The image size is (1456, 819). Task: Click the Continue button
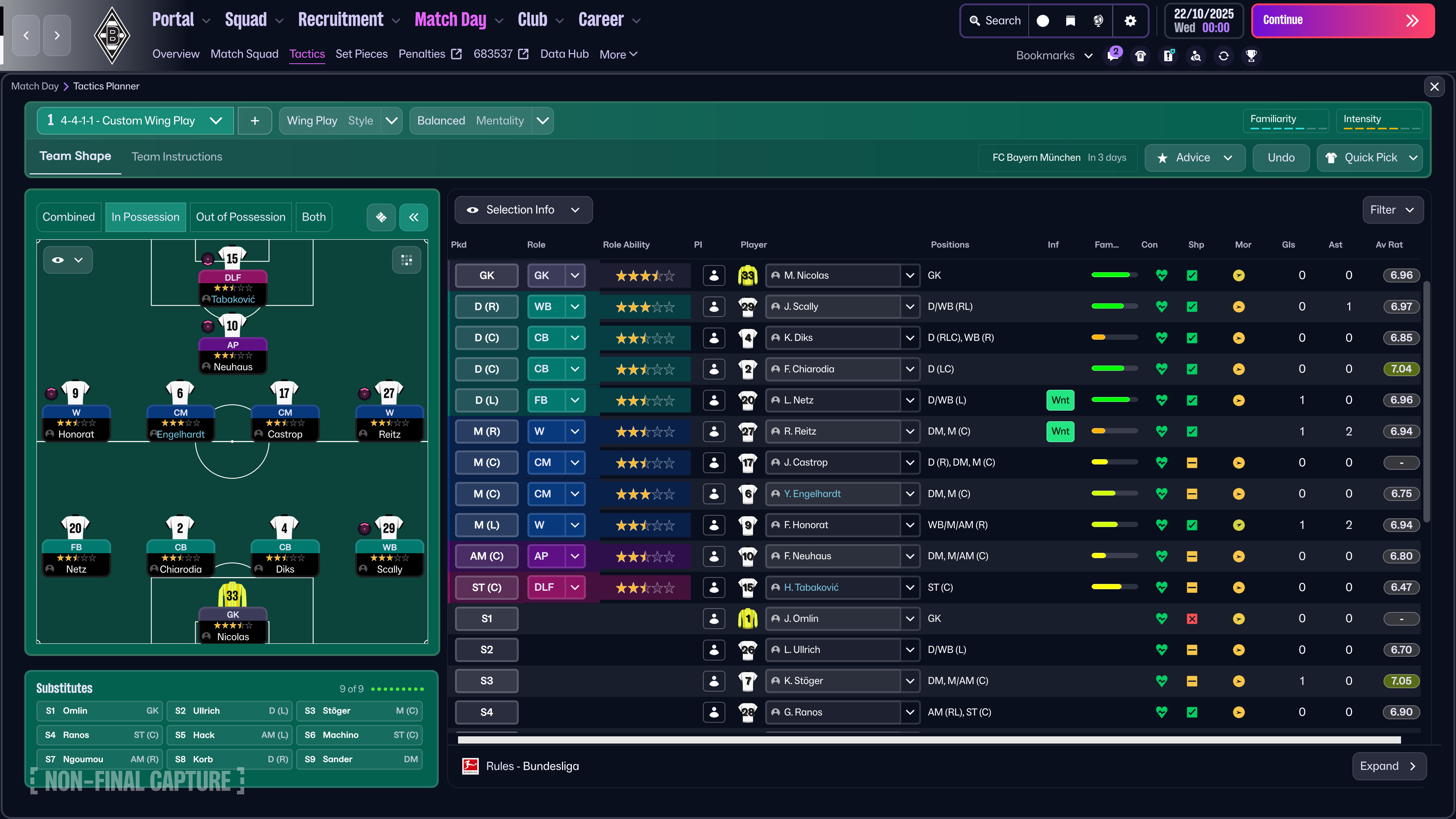[x=1342, y=21]
